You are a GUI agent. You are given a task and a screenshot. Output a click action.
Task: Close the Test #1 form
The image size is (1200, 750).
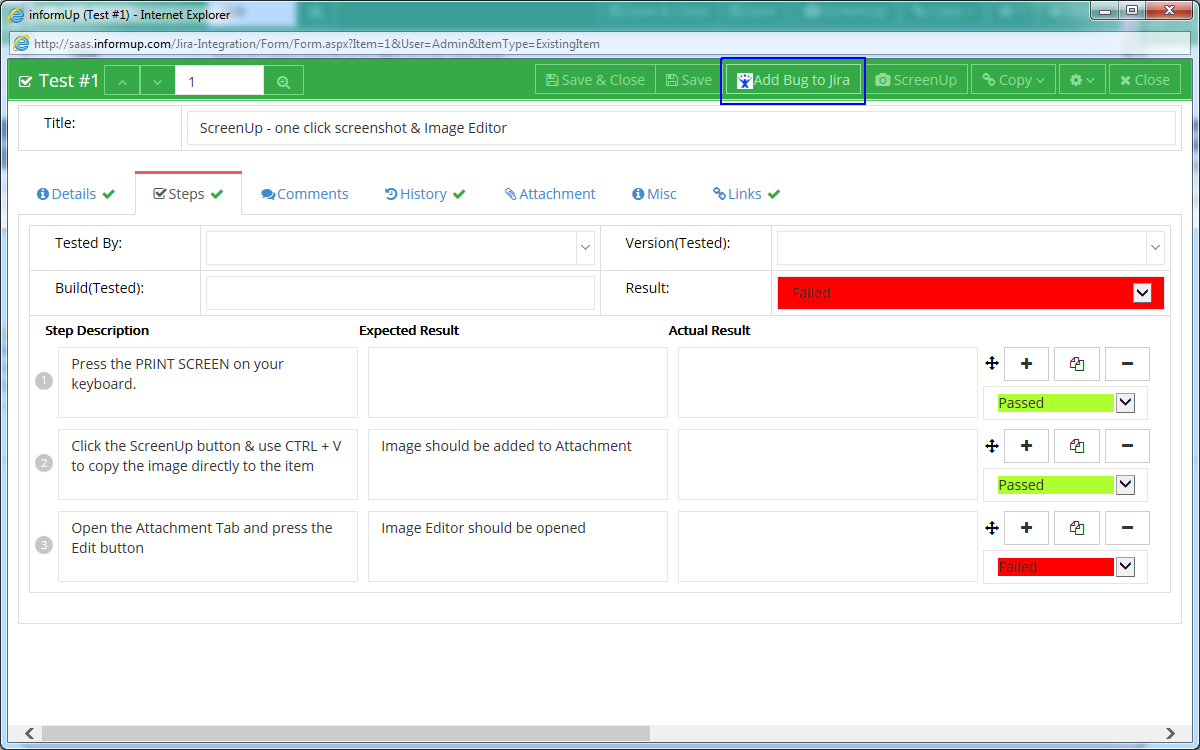[x=1144, y=80]
